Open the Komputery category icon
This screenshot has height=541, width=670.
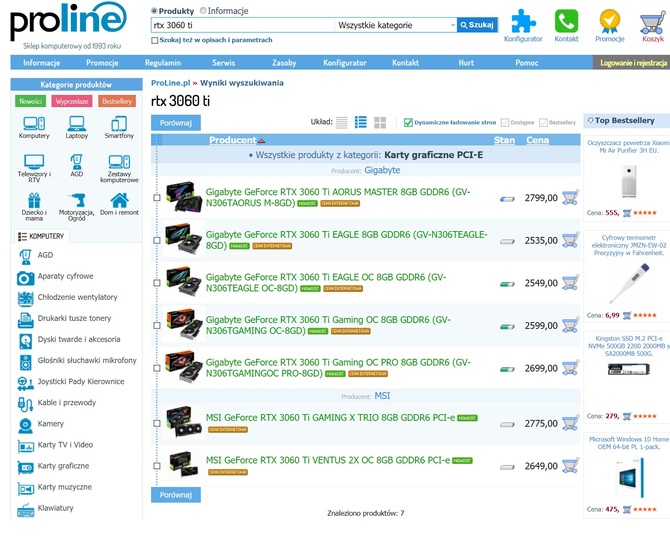coord(34,123)
